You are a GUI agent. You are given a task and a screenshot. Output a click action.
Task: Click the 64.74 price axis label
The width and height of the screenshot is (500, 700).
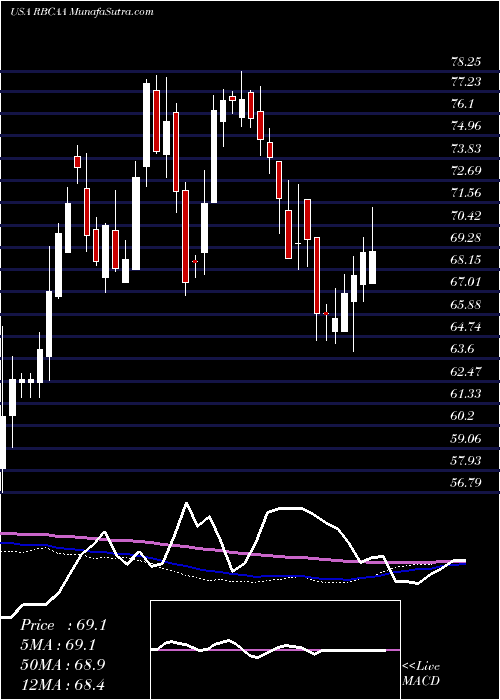467,327
